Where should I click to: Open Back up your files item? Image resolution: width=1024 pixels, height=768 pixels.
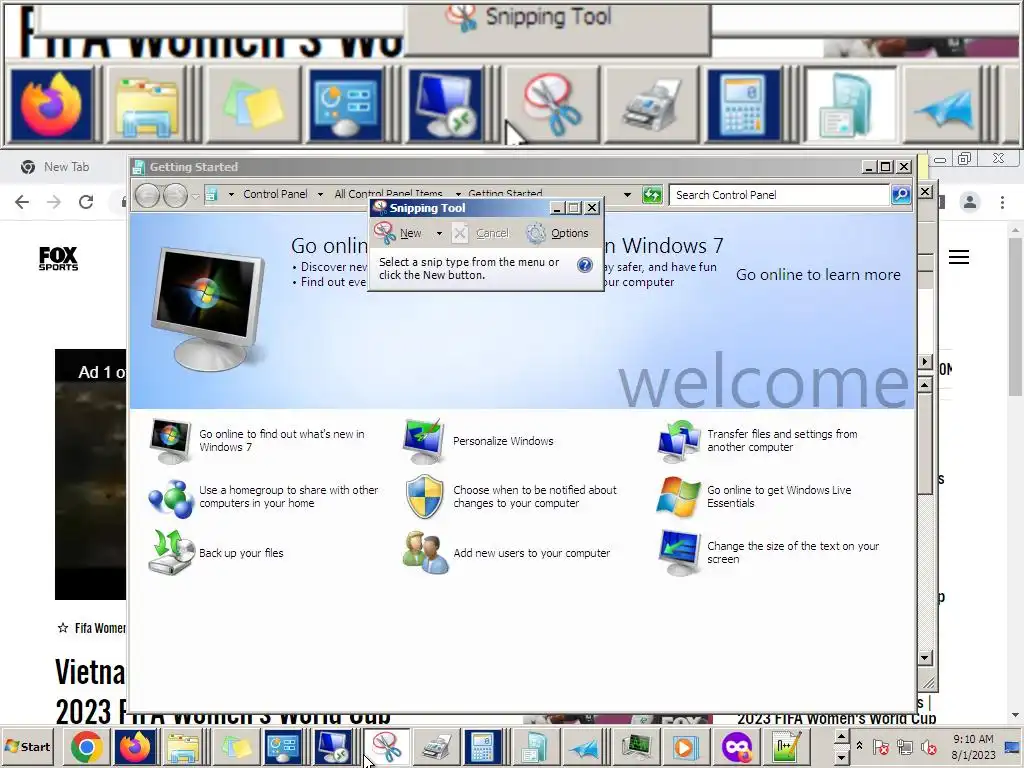click(216, 553)
